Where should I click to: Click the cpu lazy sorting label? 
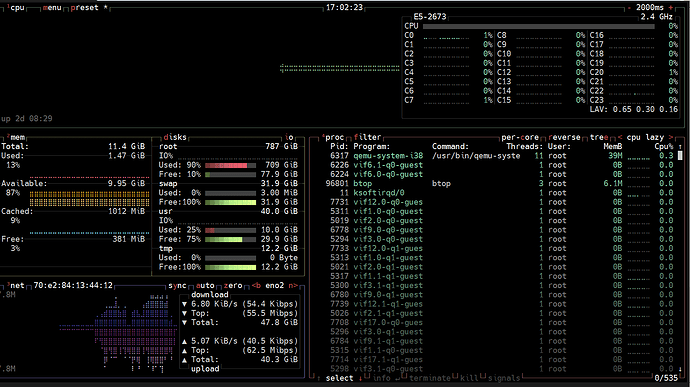tap(645, 137)
